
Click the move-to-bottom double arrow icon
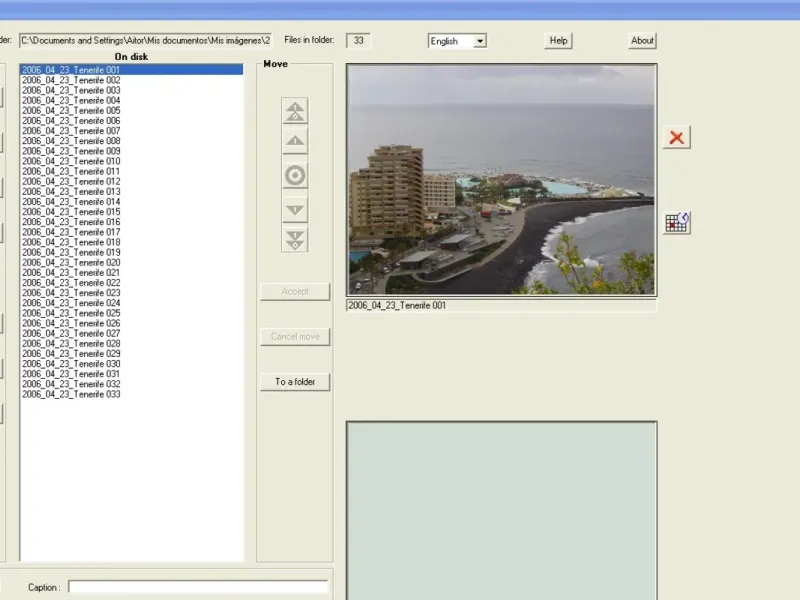[x=295, y=240]
